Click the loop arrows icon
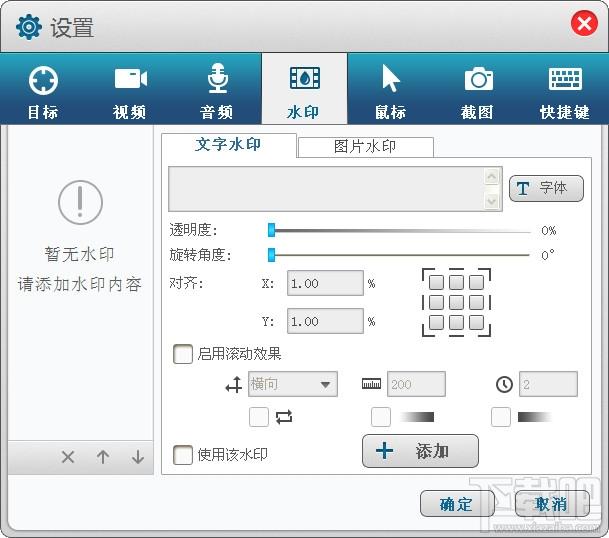 (x=284, y=417)
